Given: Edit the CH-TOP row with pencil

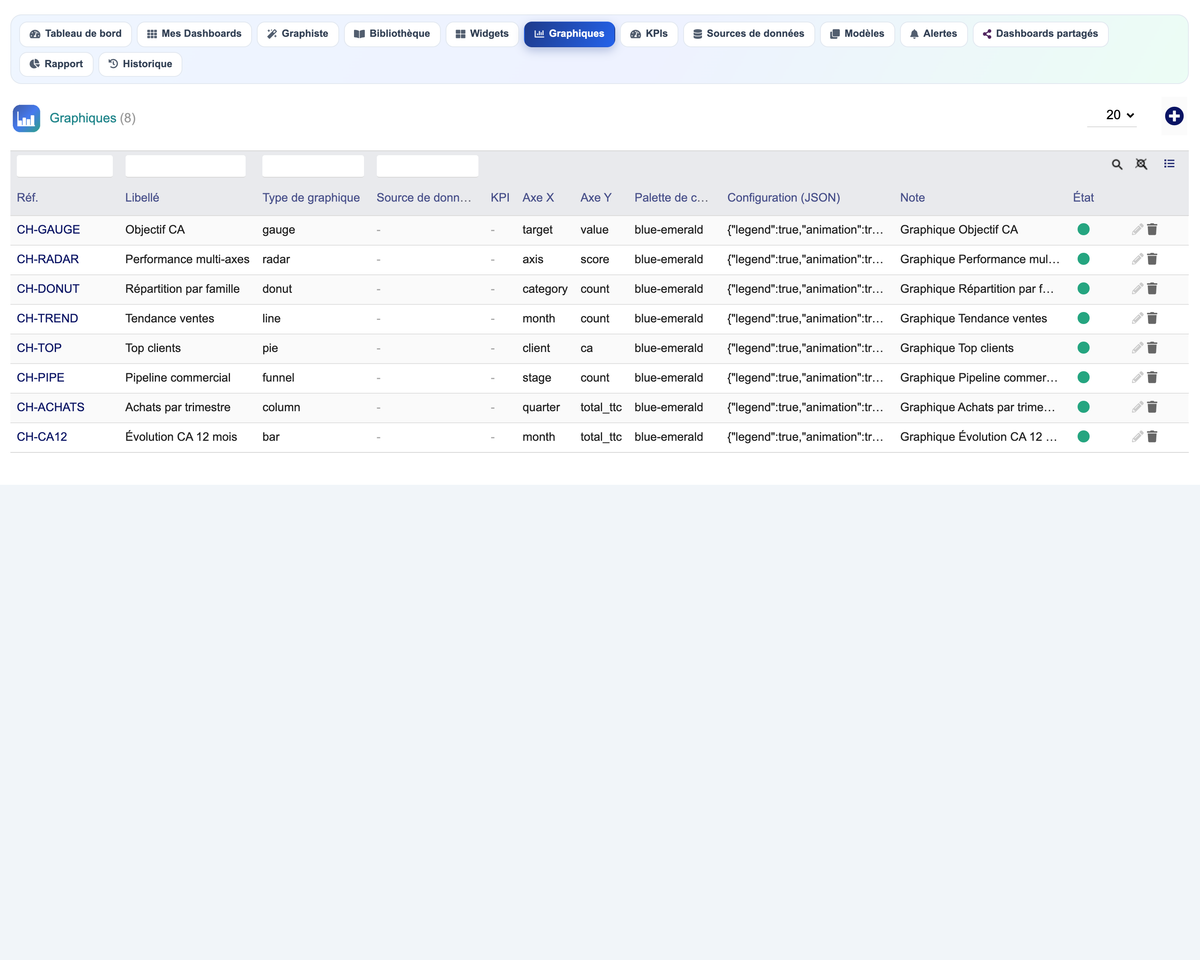Looking at the screenshot, I should 1137,348.
